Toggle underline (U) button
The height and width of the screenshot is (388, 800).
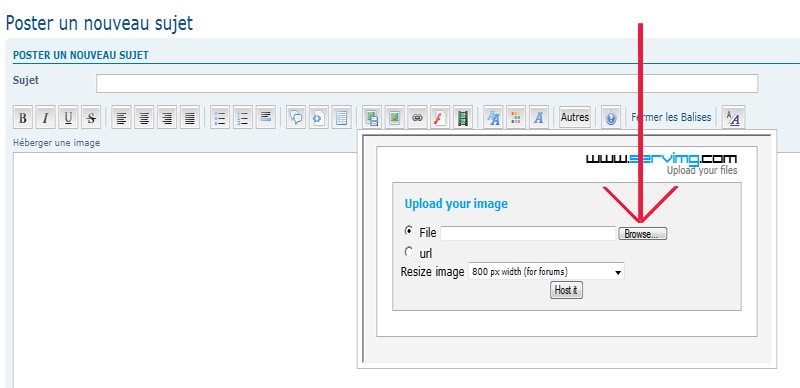click(x=68, y=118)
